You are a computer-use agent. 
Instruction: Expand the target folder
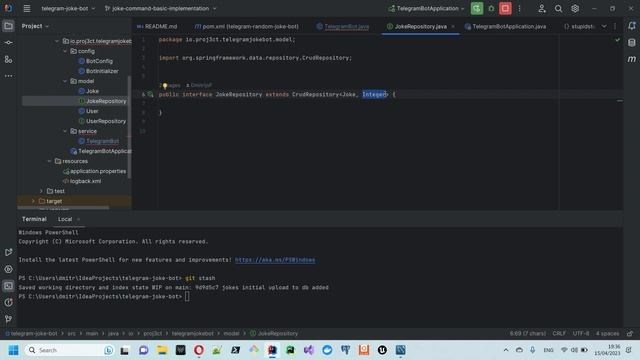[33, 201]
